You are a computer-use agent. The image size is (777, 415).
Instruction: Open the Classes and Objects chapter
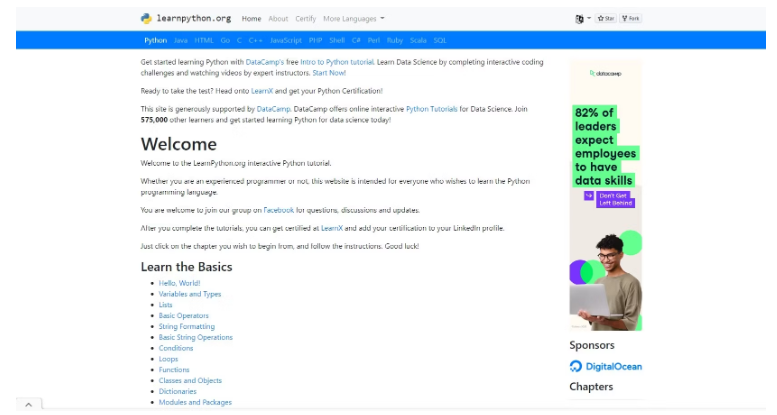point(190,381)
